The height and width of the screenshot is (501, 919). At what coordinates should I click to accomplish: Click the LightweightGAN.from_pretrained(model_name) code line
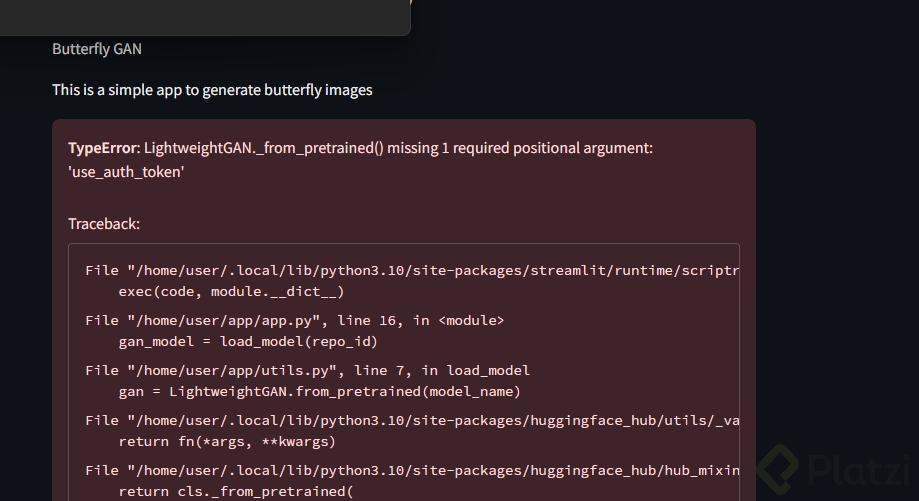pyautogui.click(x=320, y=391)
